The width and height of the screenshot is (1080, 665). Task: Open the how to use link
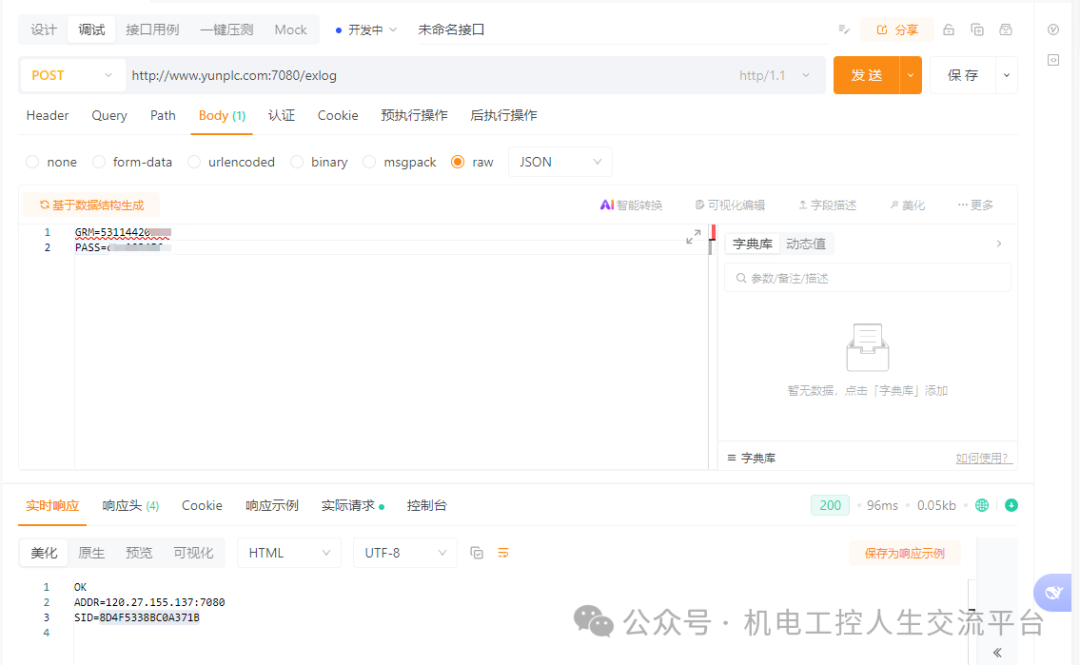point(984,458)
